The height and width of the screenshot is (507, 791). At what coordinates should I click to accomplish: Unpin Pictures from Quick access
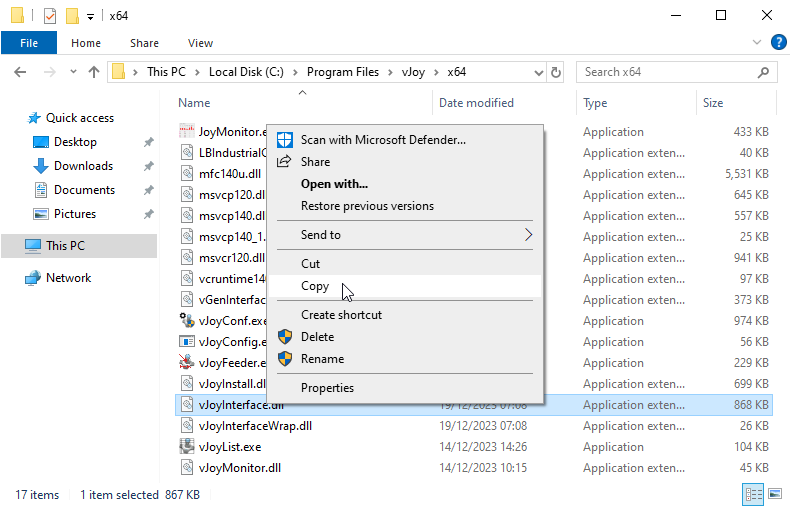[148, 214]
